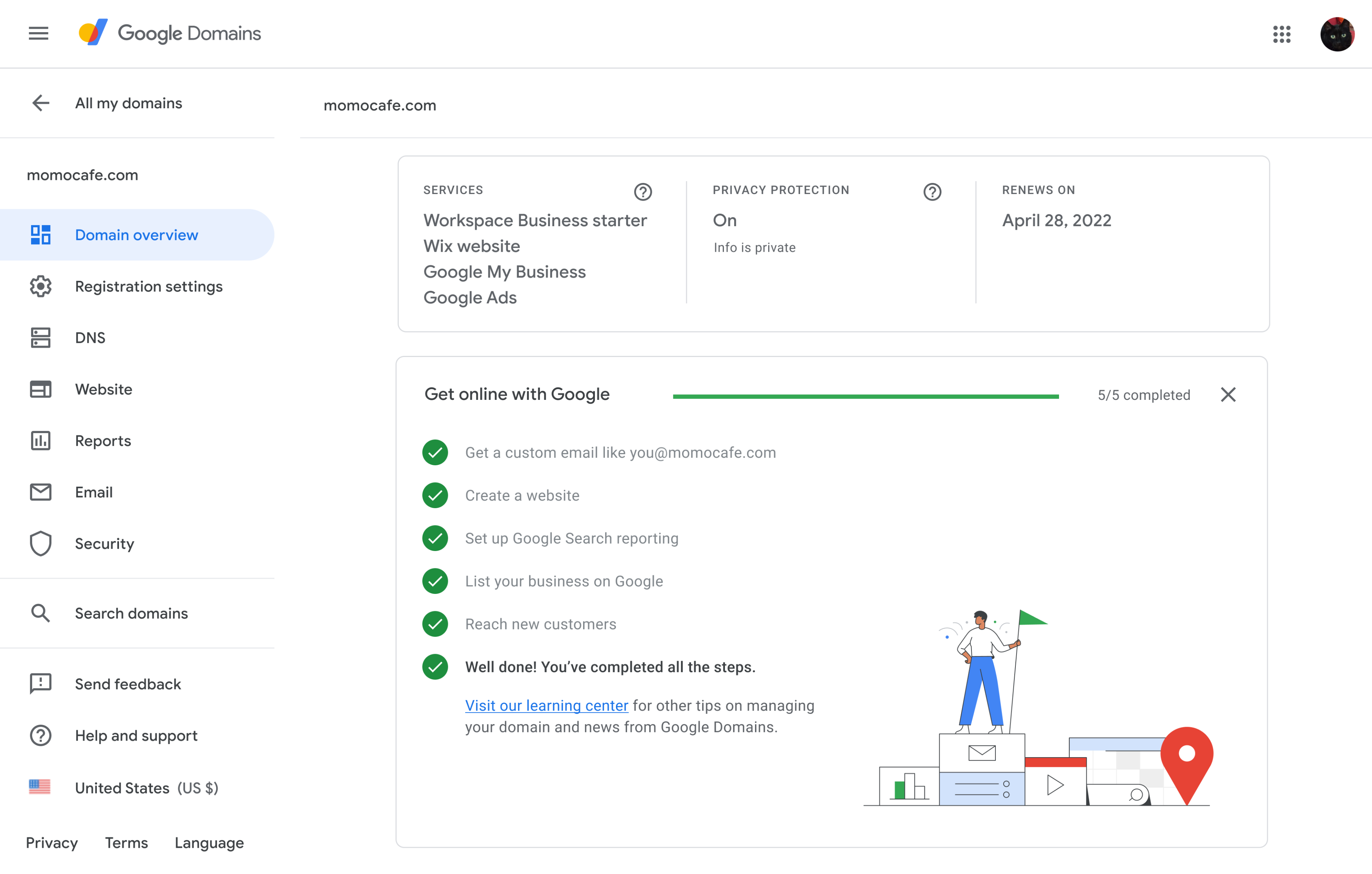The image size is (1372, 874).
Task: Click the Domain overview dashboard icon
Action: point(40,235)
